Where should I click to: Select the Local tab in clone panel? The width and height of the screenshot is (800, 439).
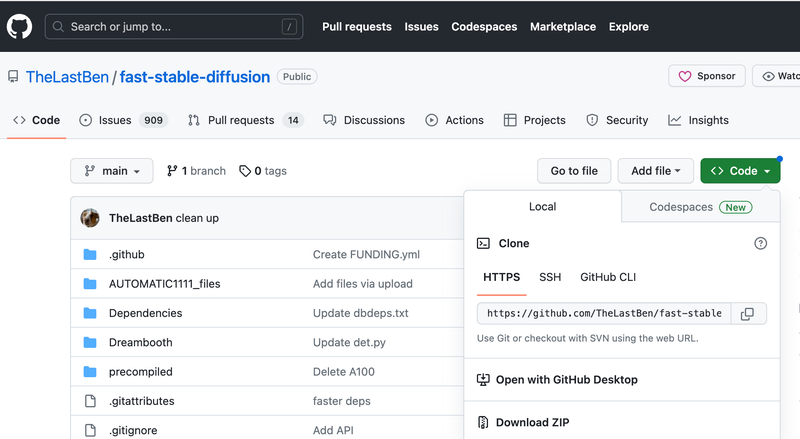pos(542,207)
